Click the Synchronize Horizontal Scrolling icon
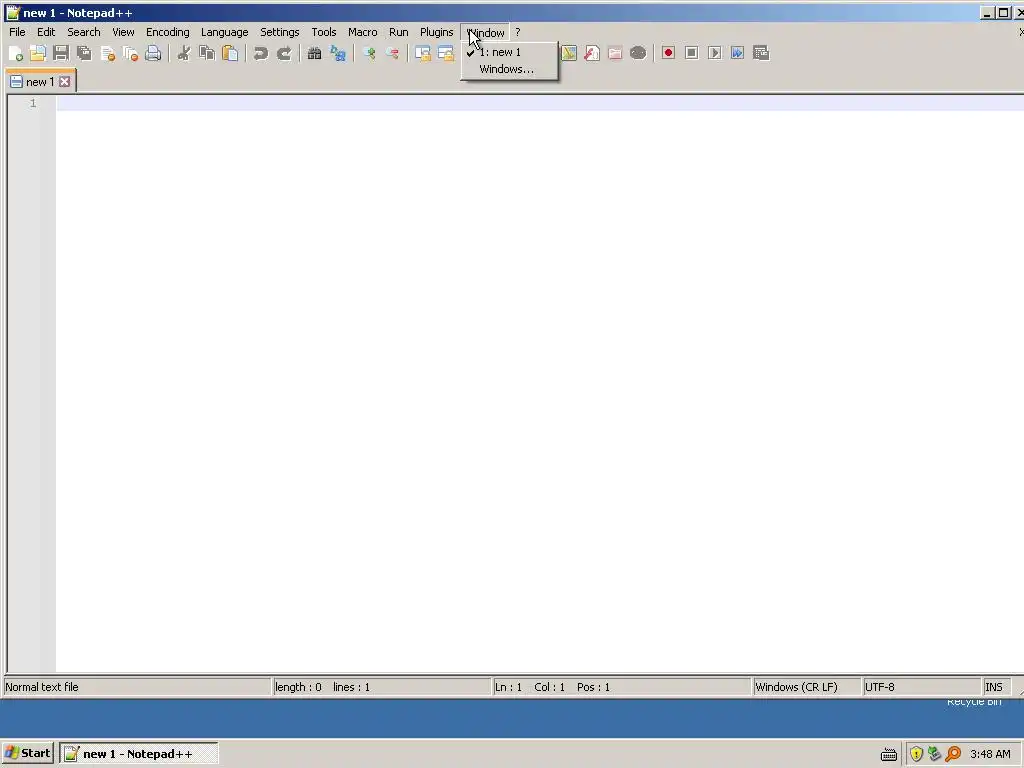 [446, 54]
